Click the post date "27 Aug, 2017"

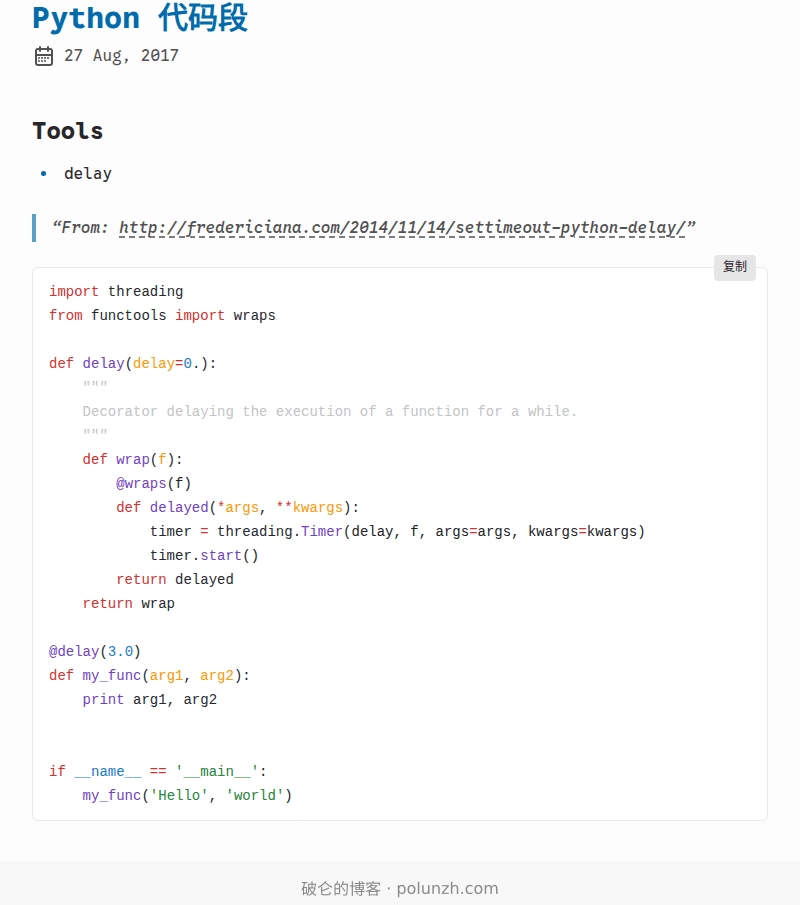pos(121,56)
